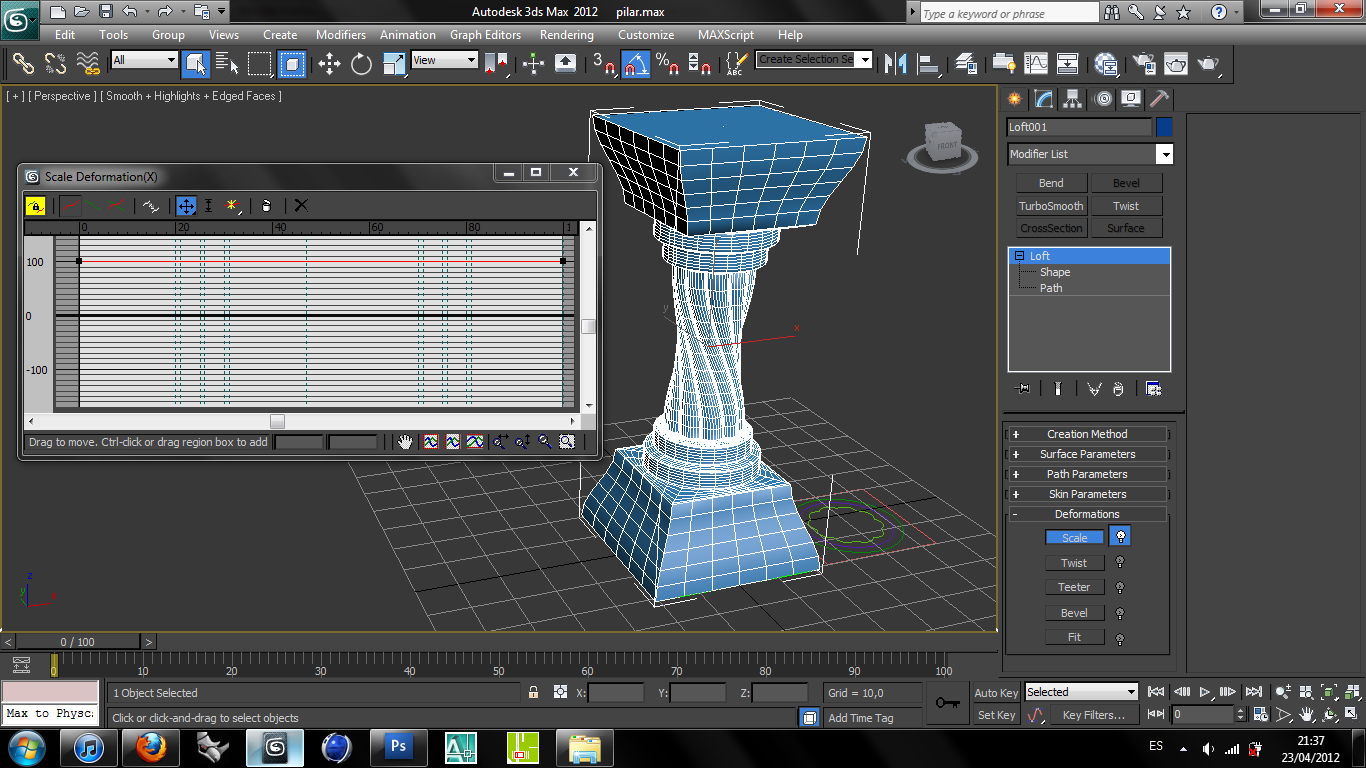Open the Modifier List dropdown
The image size is (1366, 768).
click(x=1164, y=154)
